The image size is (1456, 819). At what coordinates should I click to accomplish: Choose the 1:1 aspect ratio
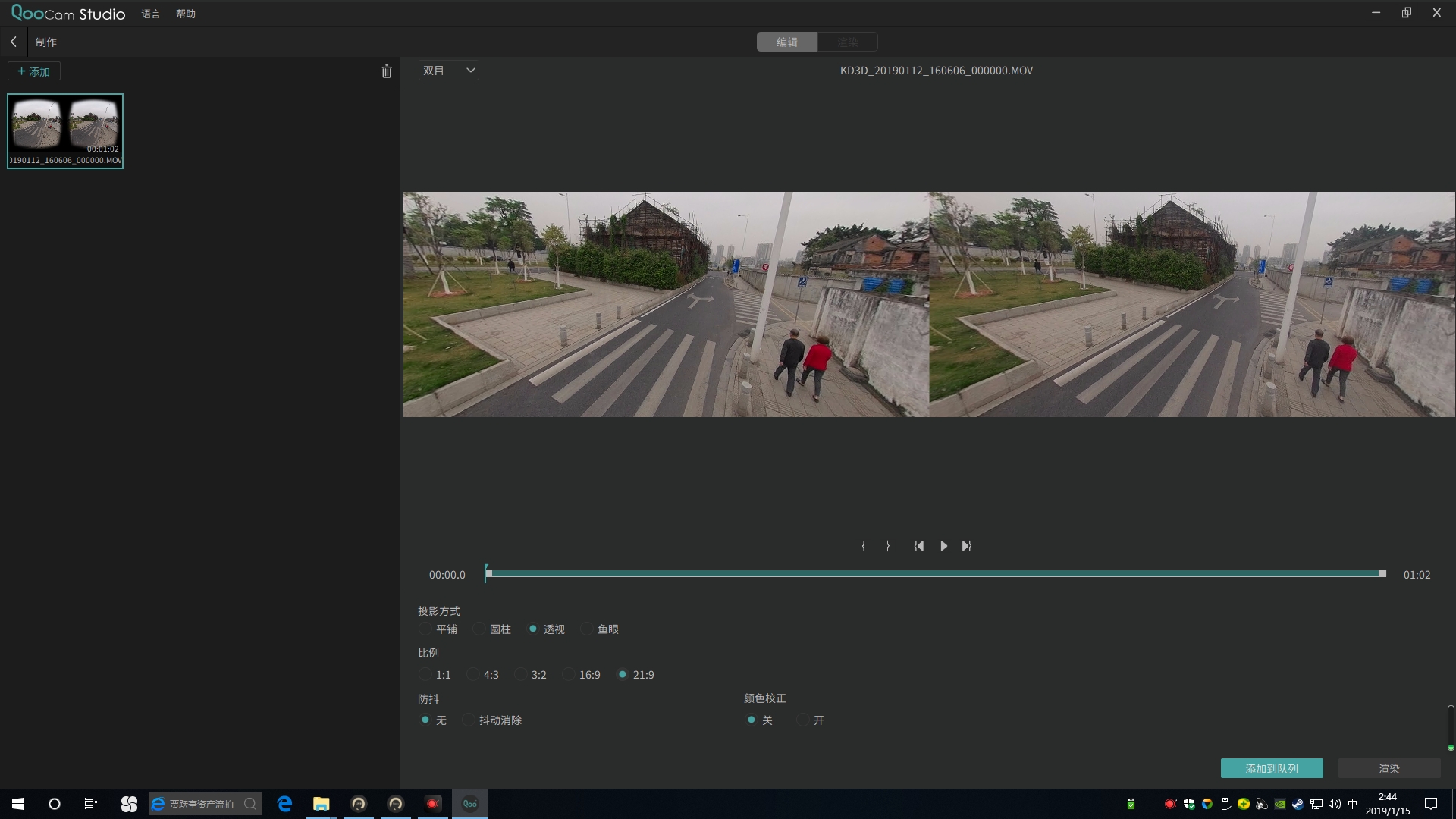tap(435, 675)
